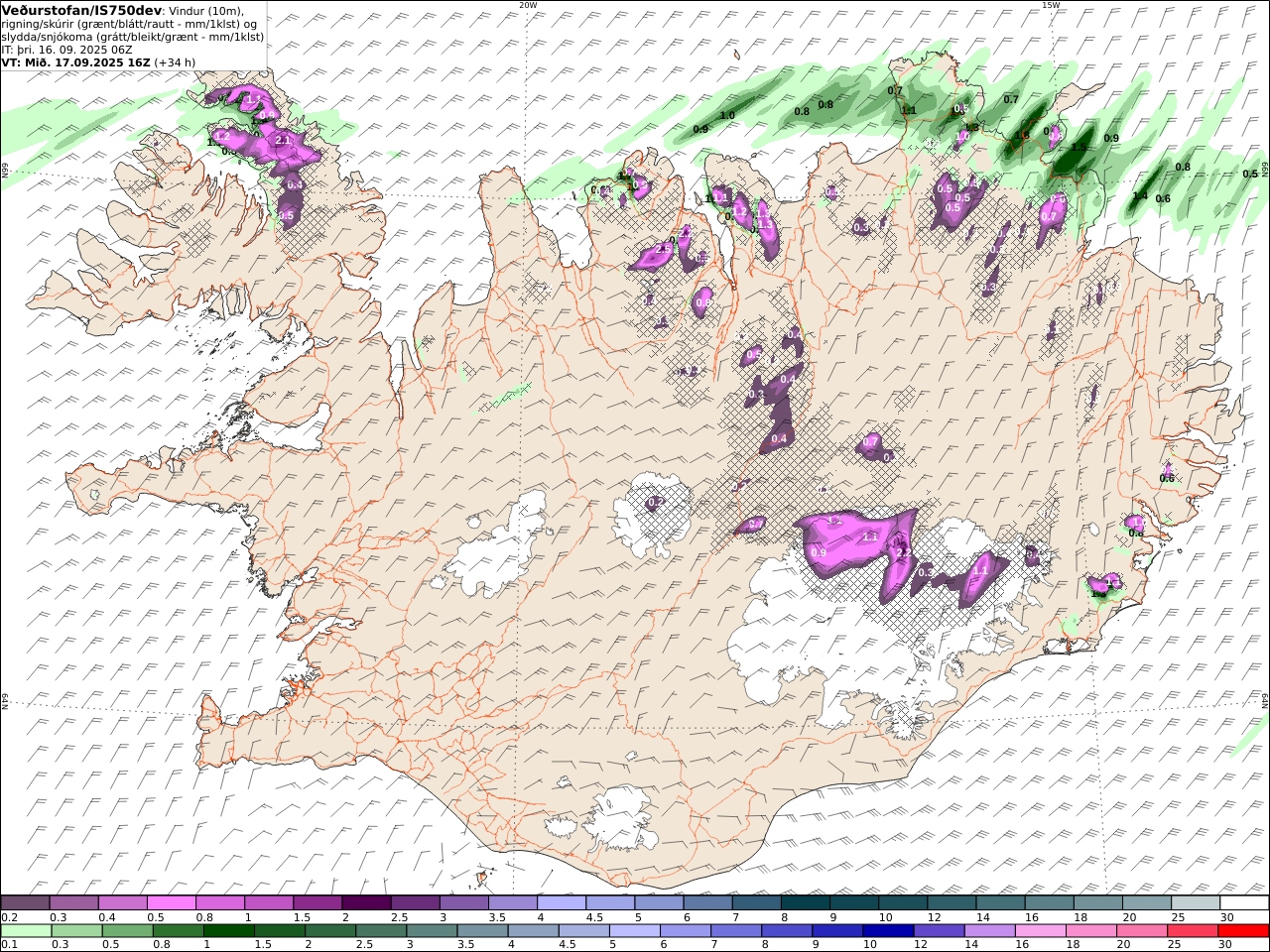Click the 'rigning/skúrir' legend description line
The image size is (1270, 952).
point(129,24)
